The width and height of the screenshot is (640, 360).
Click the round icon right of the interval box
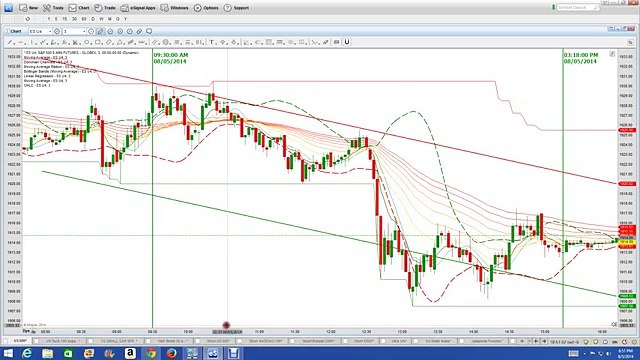[x=91, y=31]
